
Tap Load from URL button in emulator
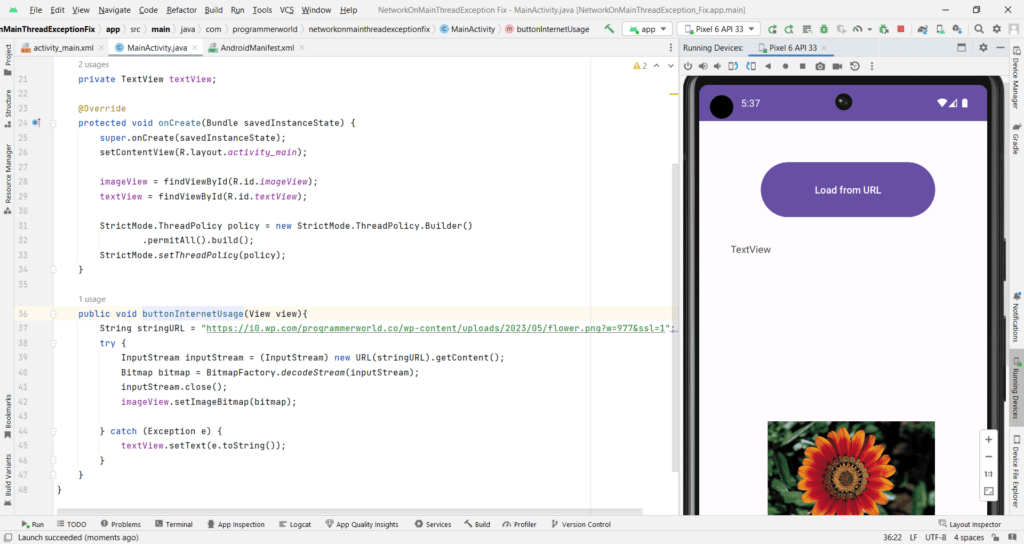pos(848,190)
